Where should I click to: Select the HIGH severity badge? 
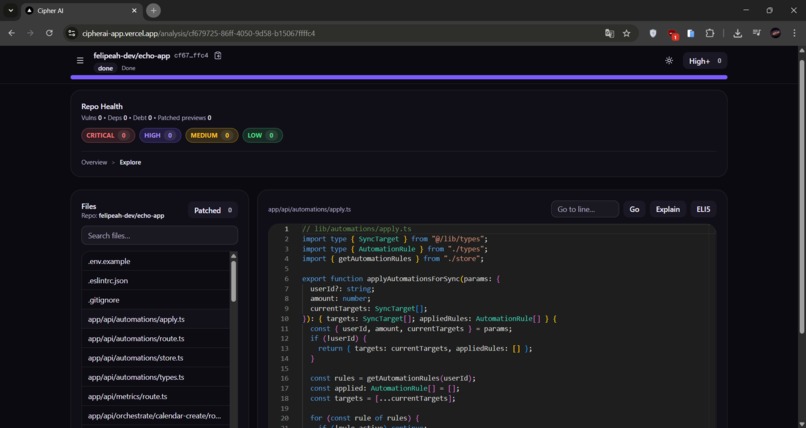(160, 135)
